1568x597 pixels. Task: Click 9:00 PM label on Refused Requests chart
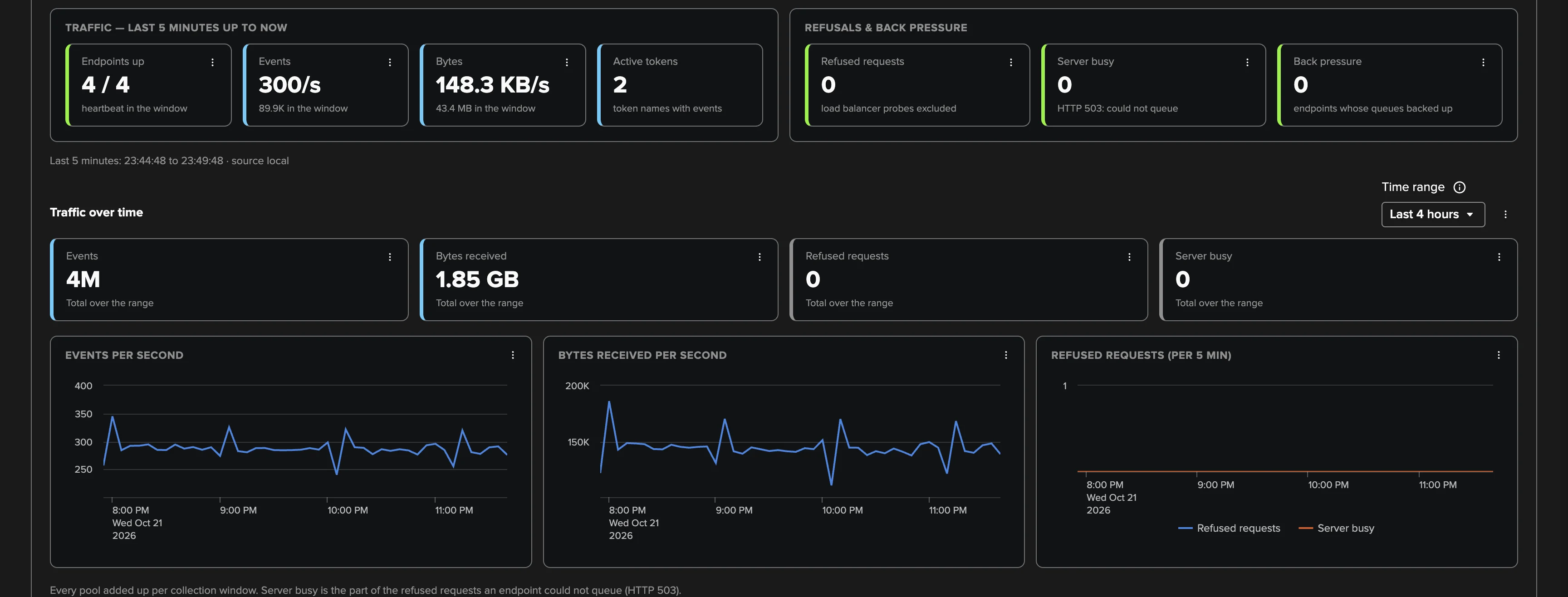(x=1215, y=485)
